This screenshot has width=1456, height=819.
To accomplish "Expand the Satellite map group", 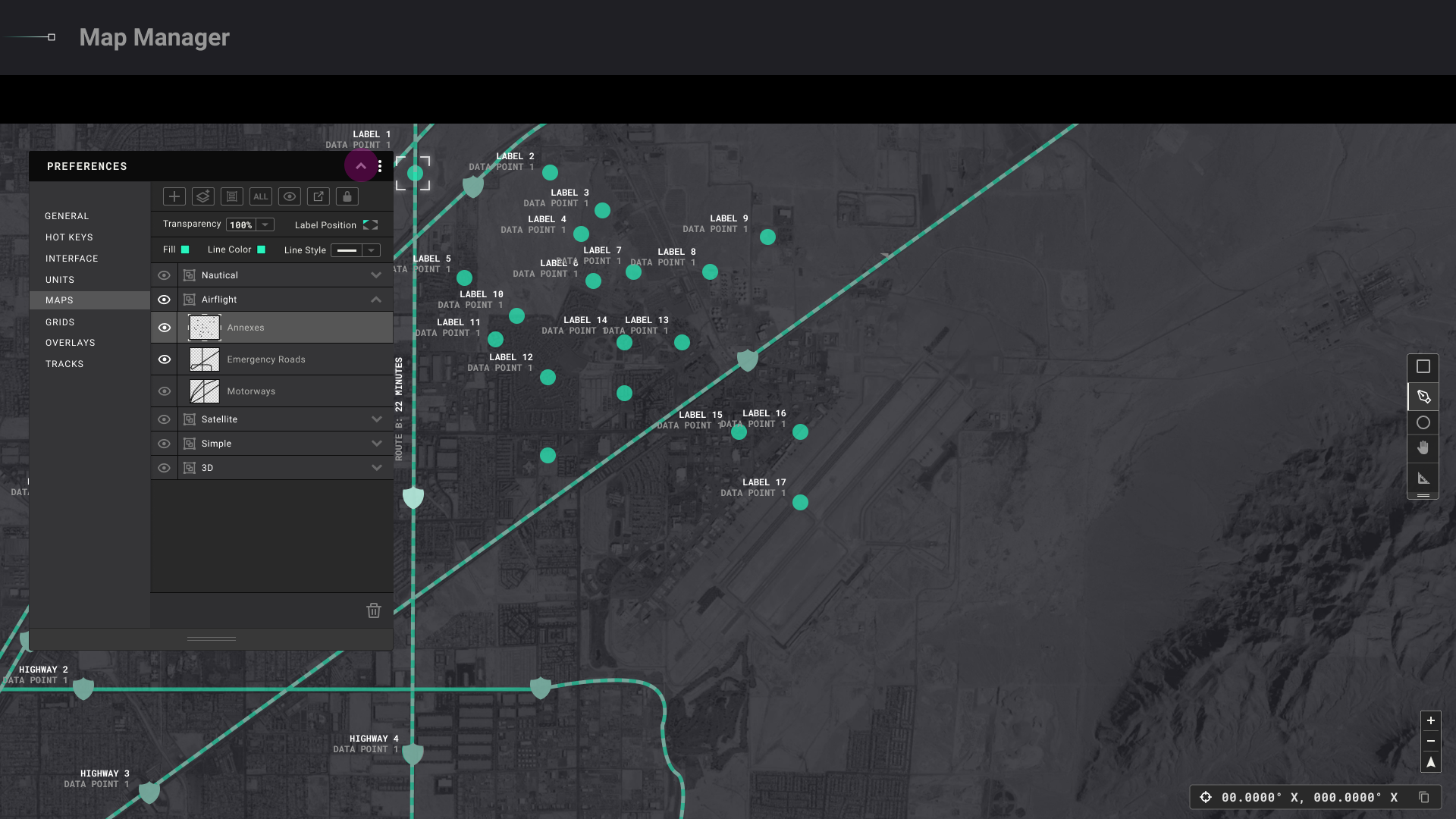I will point(376,419).
